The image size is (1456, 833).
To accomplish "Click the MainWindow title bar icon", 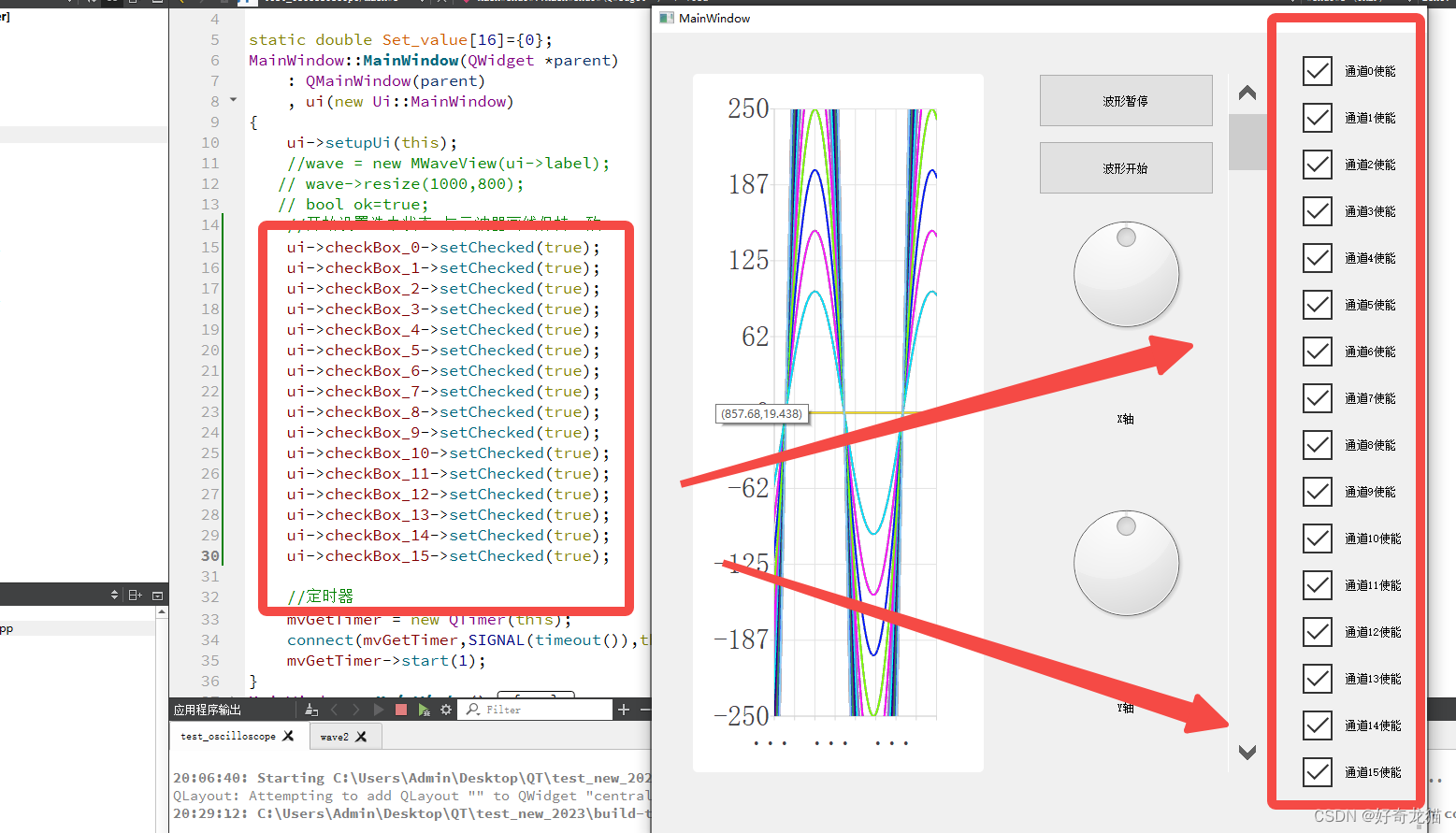I will (x=666, y=18).
